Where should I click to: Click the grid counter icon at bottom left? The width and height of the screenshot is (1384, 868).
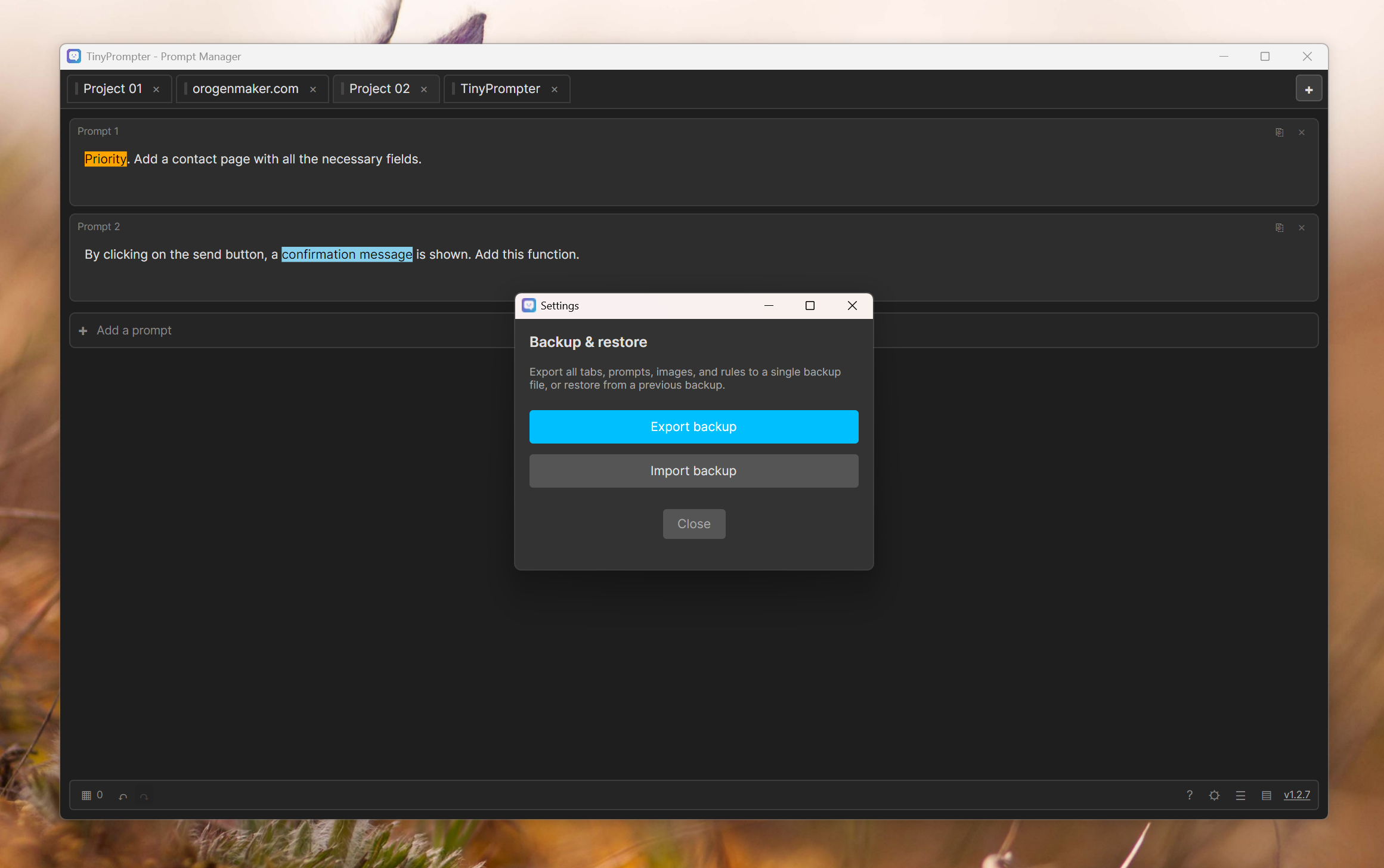[x=86, y=795]
